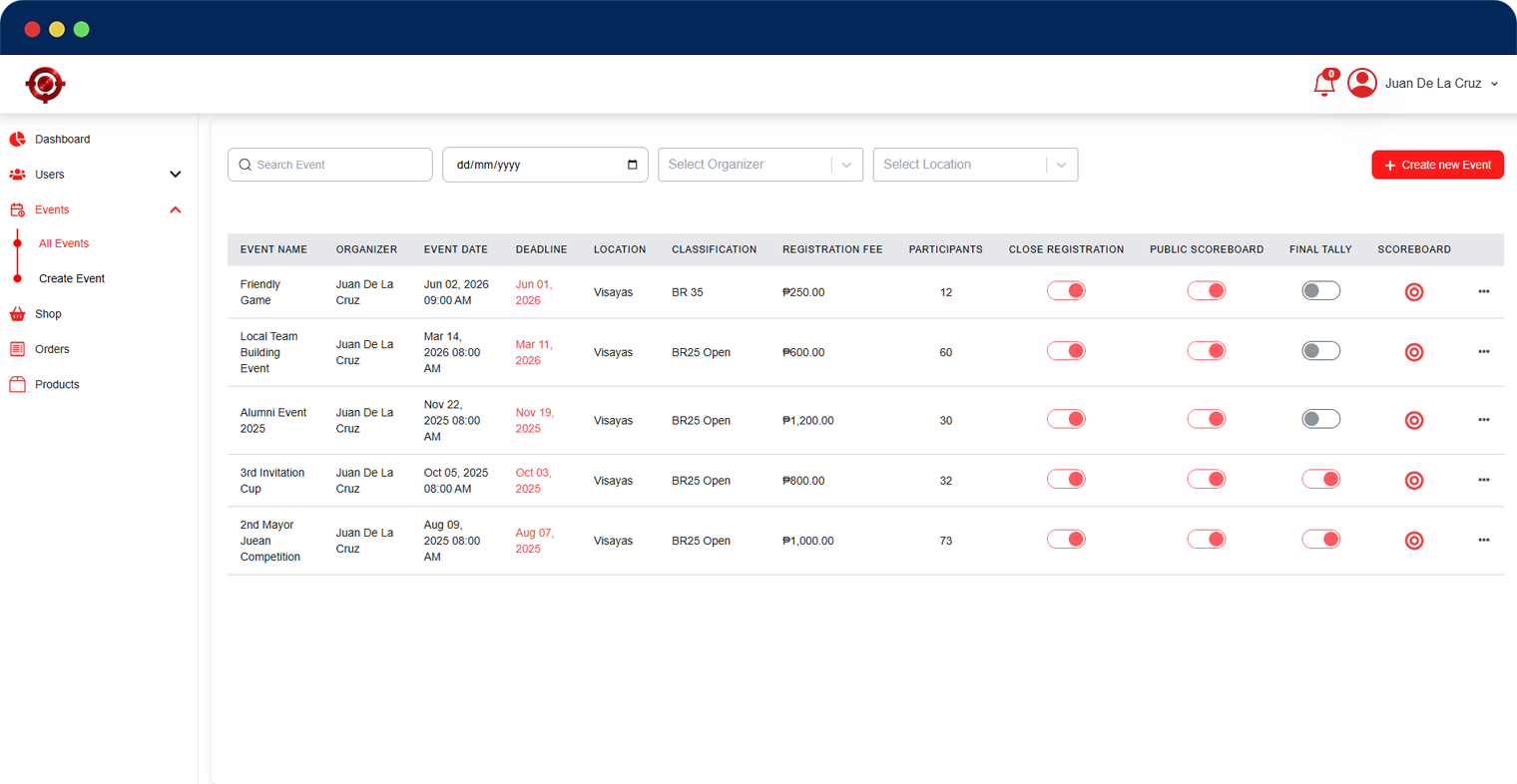Enable Final Tally for Alumni Event 2025
Image resolution: width=1517 pixels, height=784 pixels.
[x=1320, y=419]
